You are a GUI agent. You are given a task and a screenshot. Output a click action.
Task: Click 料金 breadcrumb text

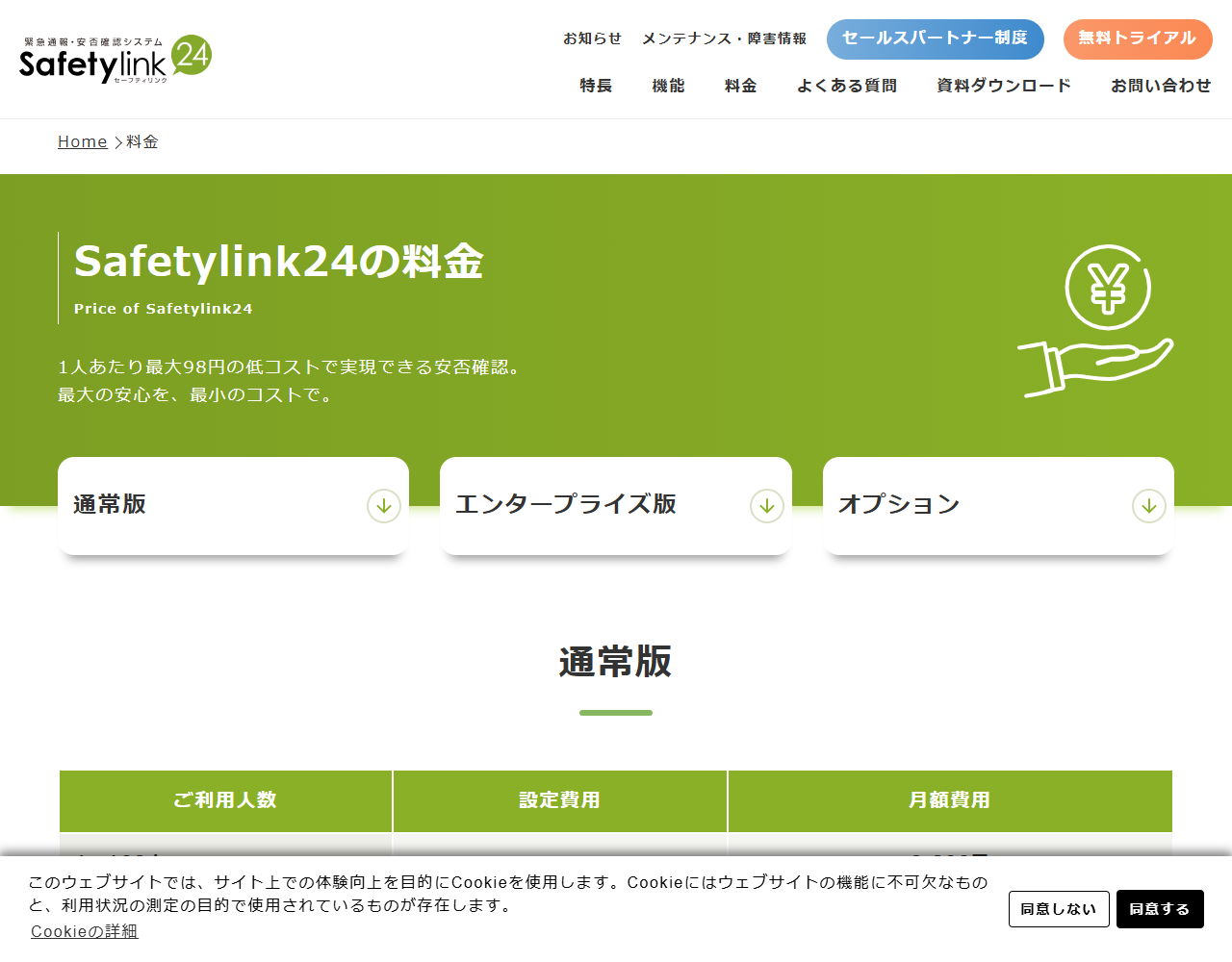pos(142,142)
